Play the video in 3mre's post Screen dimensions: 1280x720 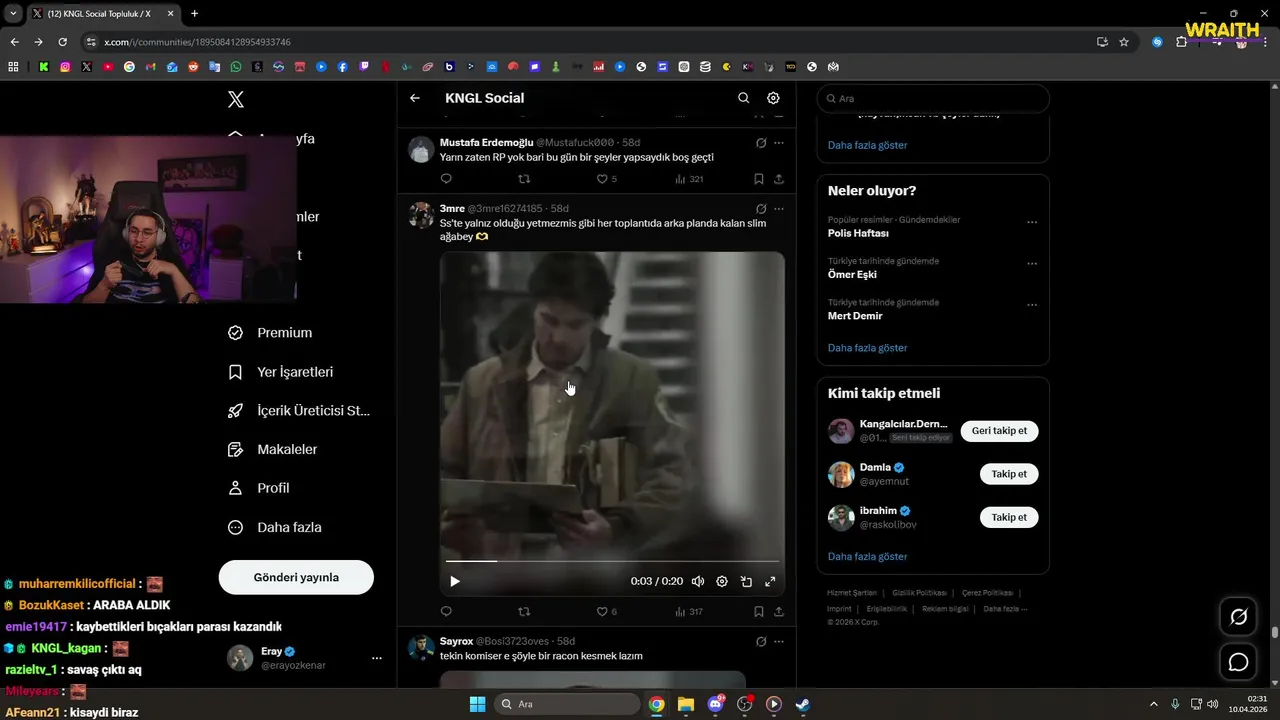pos(455,581)
